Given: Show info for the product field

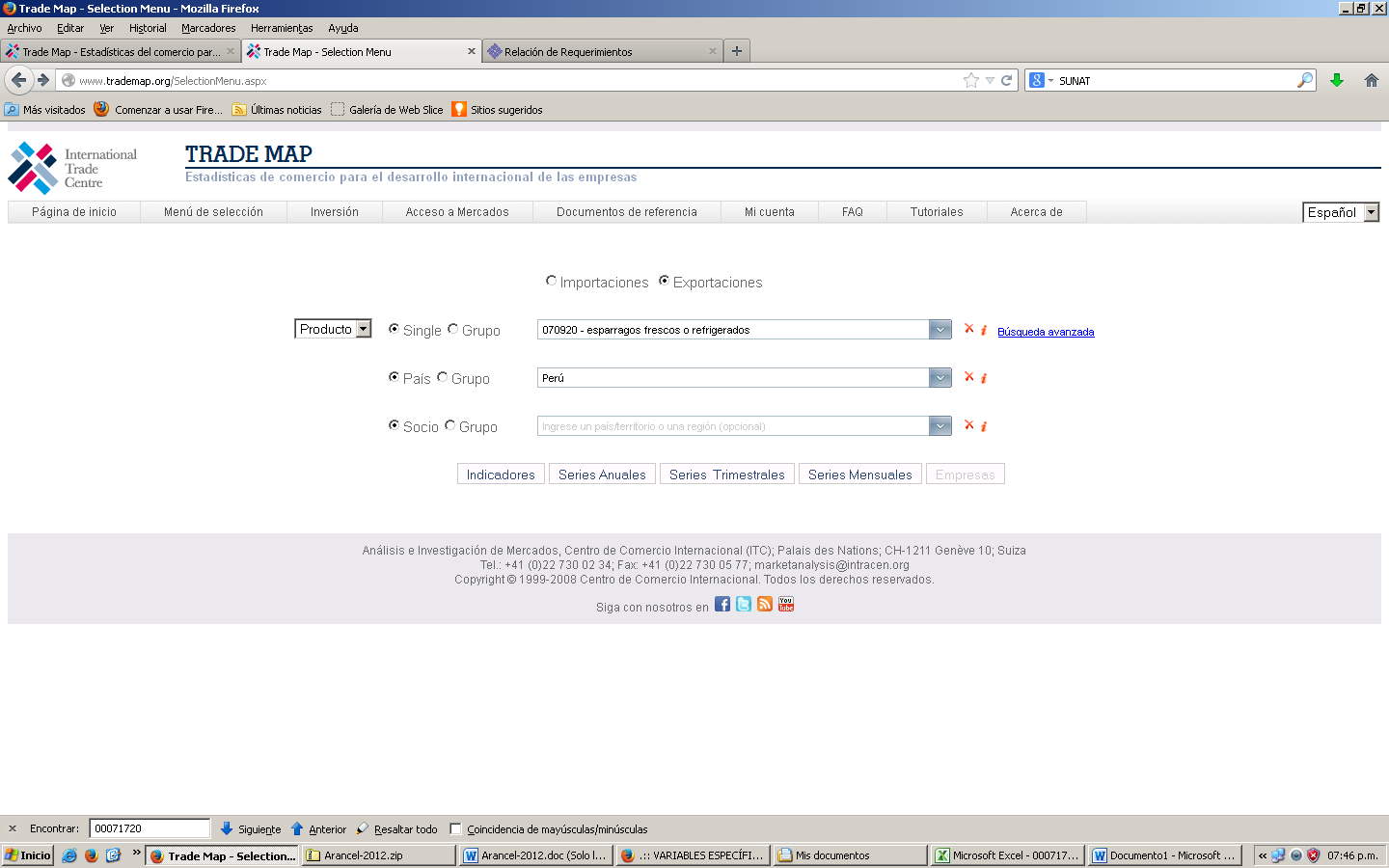Looking at the screenshot, I should click(984, 330).
